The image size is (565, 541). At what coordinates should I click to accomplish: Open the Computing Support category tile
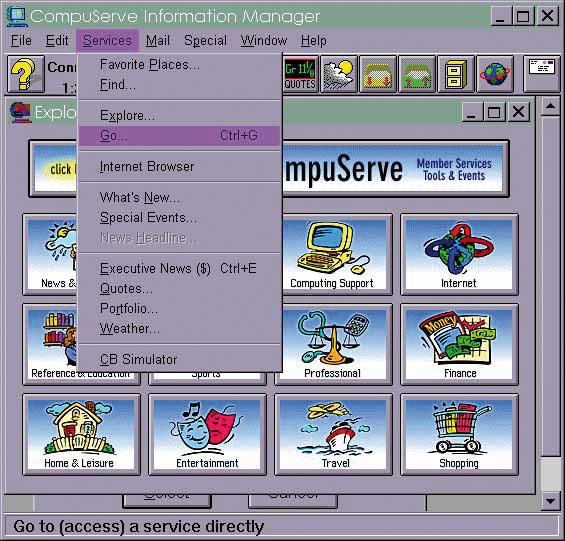(333, 254)
